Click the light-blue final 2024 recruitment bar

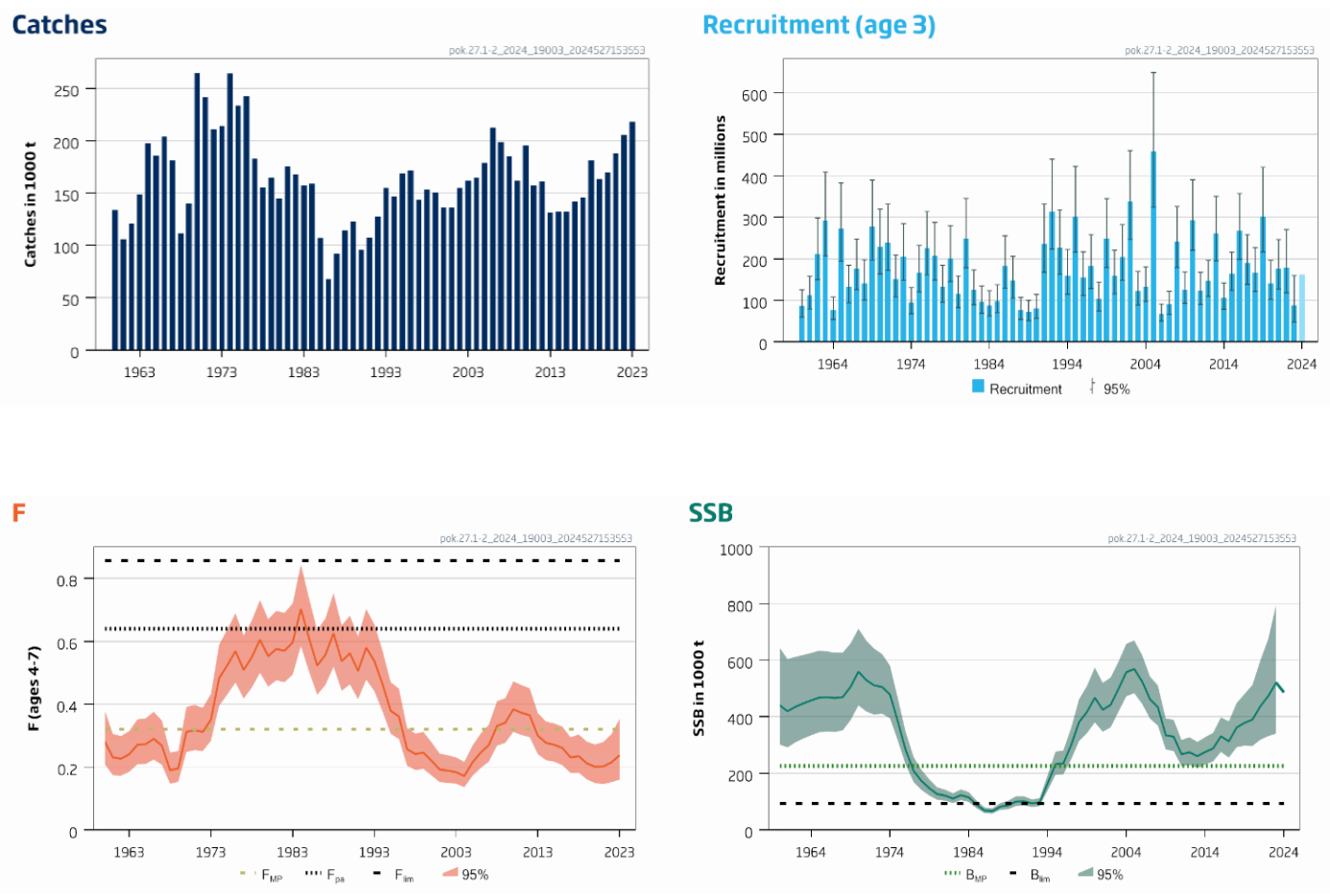[1302, 308]
